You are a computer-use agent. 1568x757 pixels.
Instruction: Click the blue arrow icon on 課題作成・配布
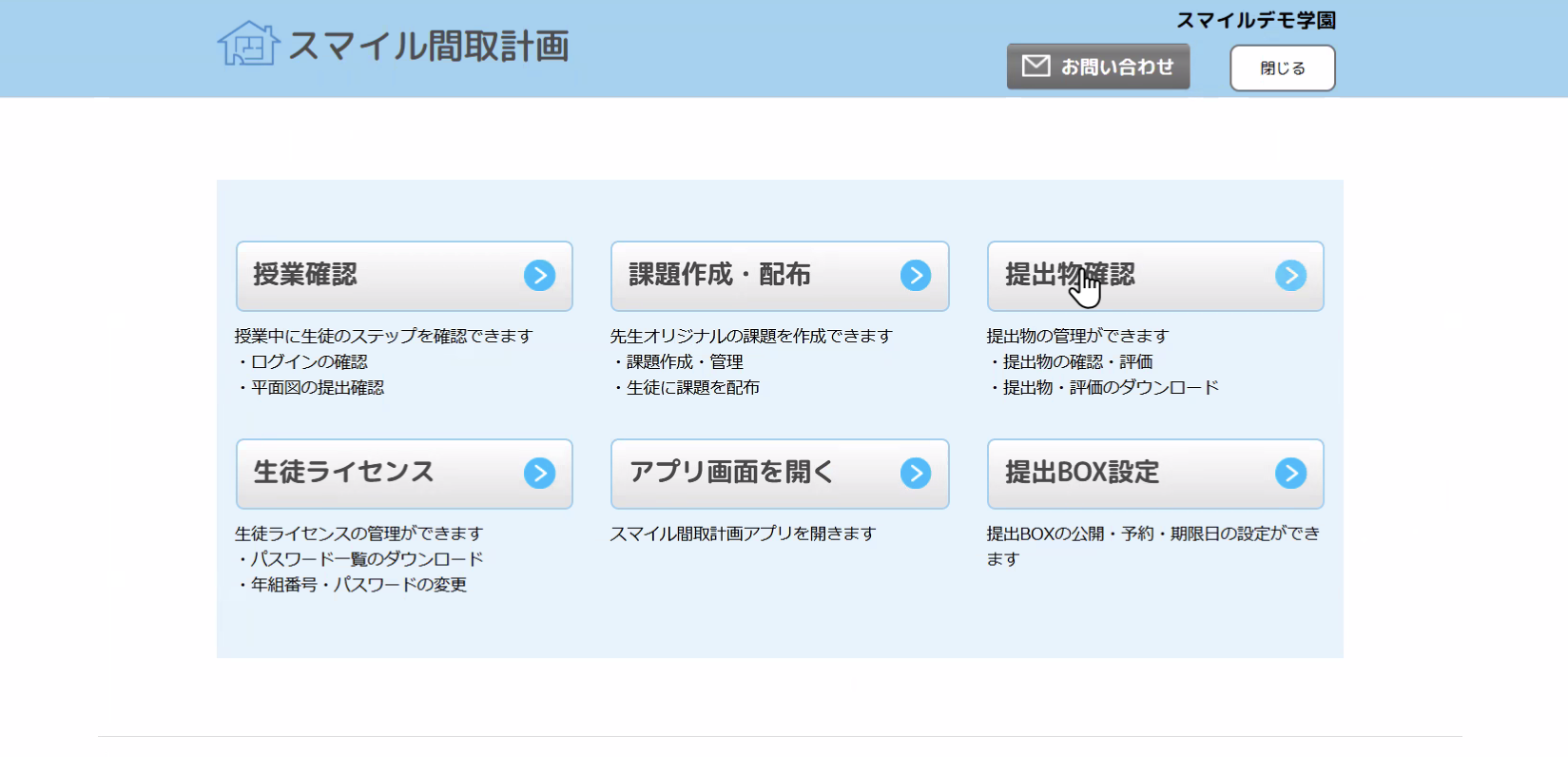pos(915,276)
